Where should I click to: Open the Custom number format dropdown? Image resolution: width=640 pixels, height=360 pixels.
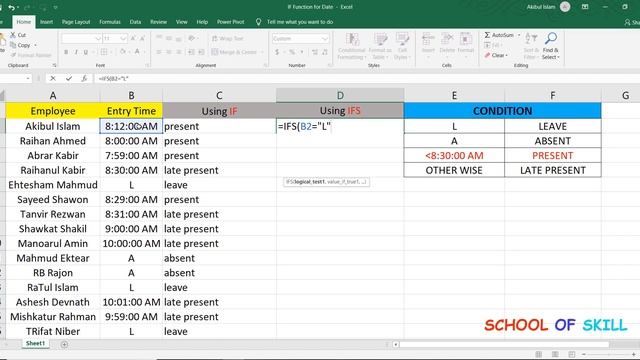click(325, 38)
